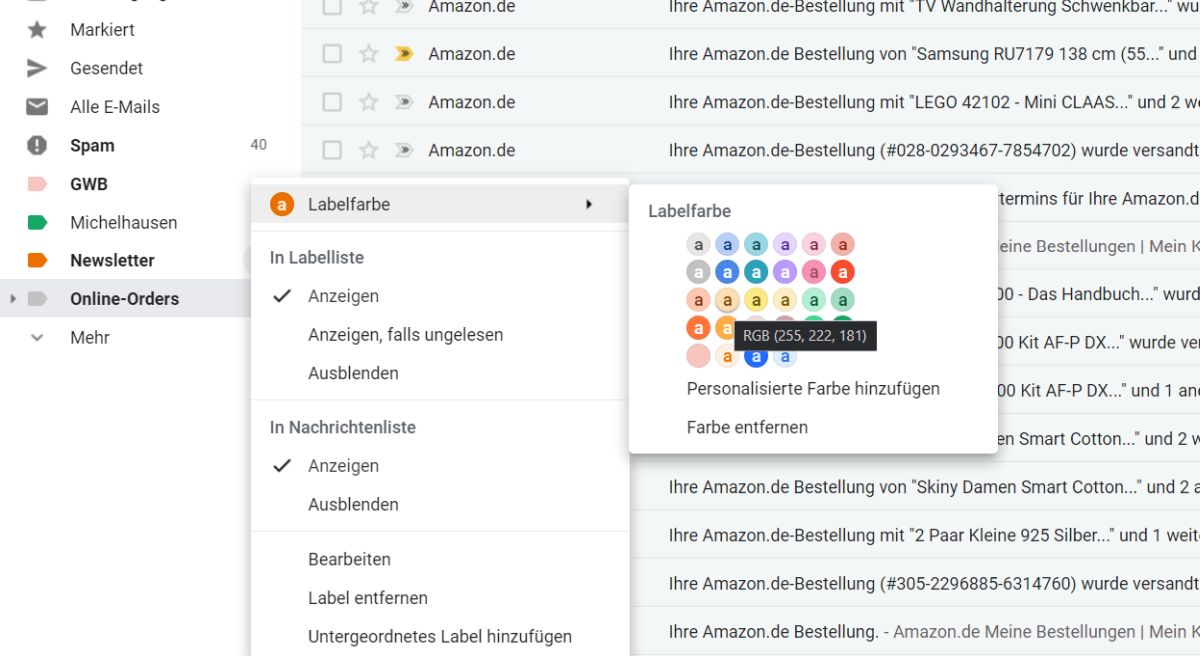This screenshot has width=1200, height=656.
Task: Click the Alle E-Mails envelope icon
Action: pyautogui.click(x=37, y=107)
